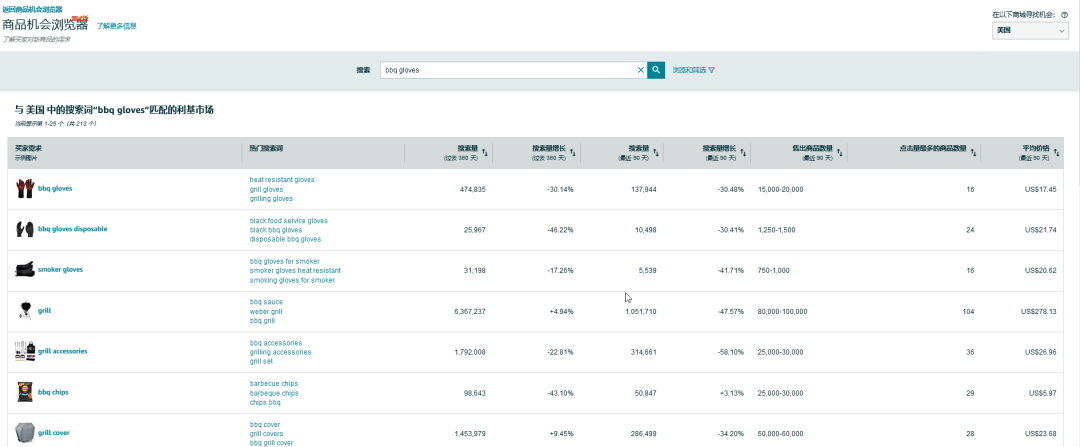Click the grill accessories product thumbnail
The image size is (1080, 447).
coord(25,352)
